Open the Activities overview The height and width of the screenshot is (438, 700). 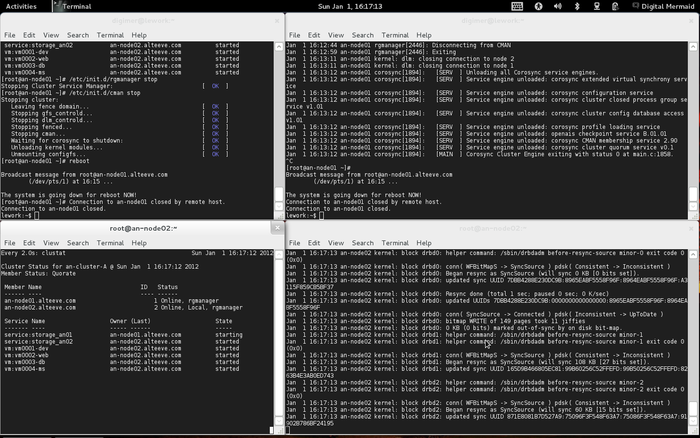22,6
